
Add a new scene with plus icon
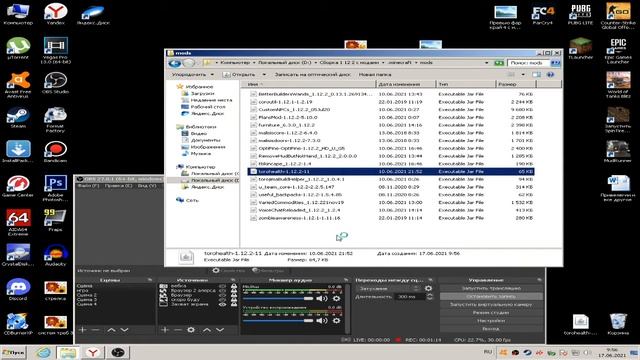(82, 329)
